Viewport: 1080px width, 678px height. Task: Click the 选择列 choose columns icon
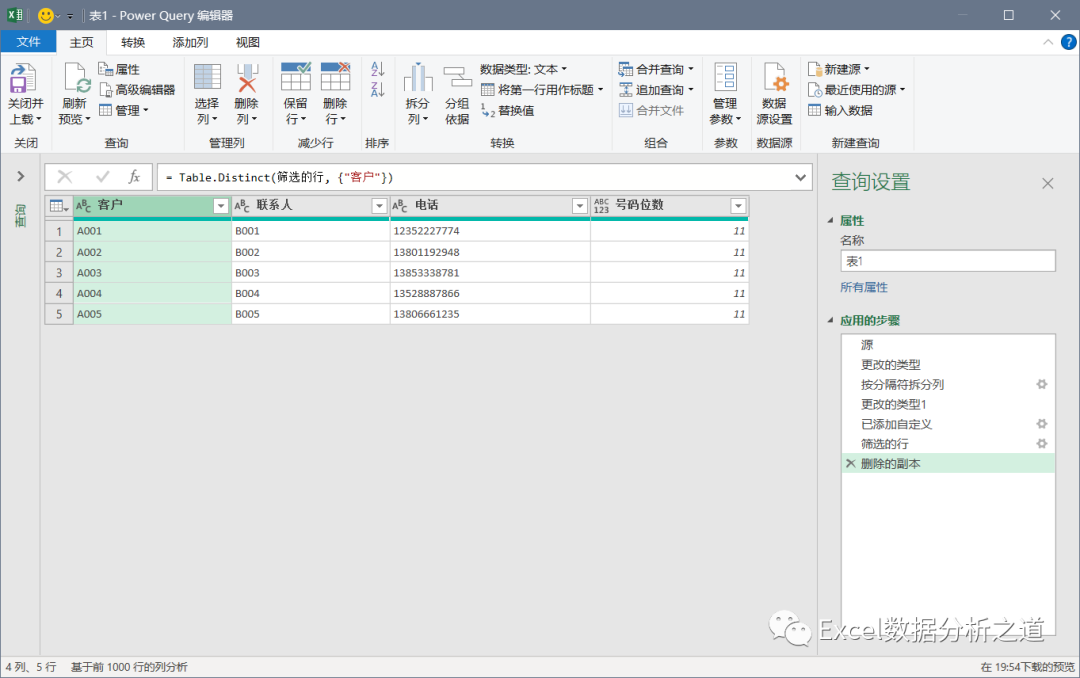[x=207, y=78]
